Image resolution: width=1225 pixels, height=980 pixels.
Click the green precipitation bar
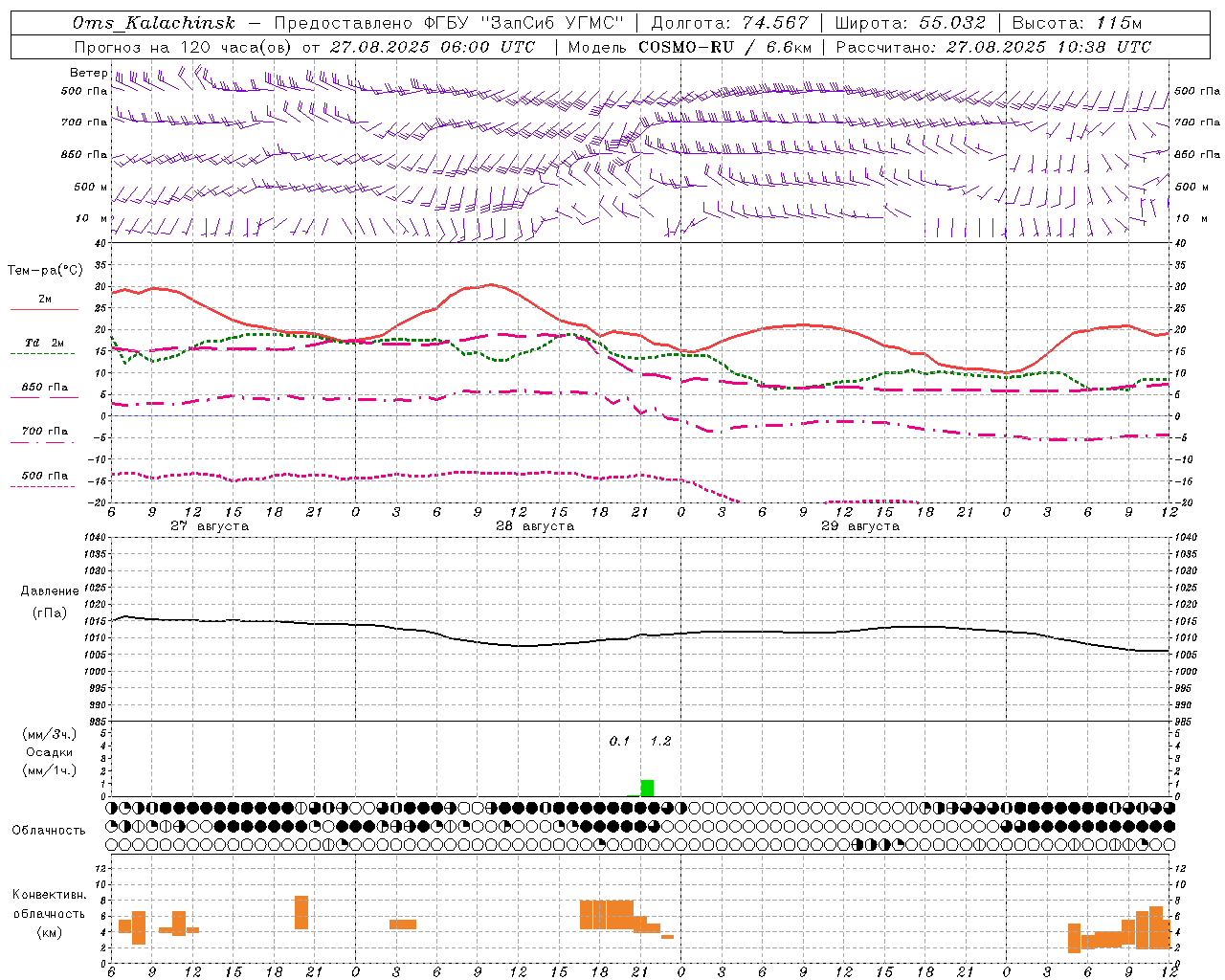pos(647,789)
